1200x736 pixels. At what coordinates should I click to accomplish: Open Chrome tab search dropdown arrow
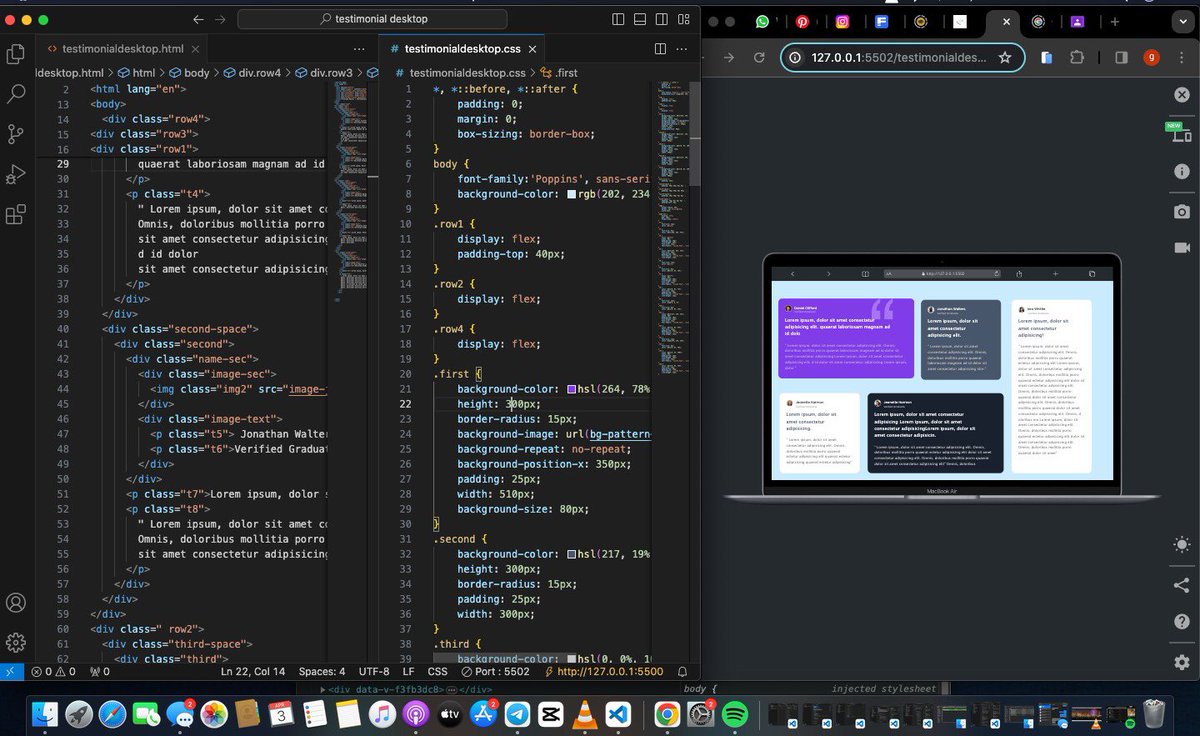(x=1181, y=22)
